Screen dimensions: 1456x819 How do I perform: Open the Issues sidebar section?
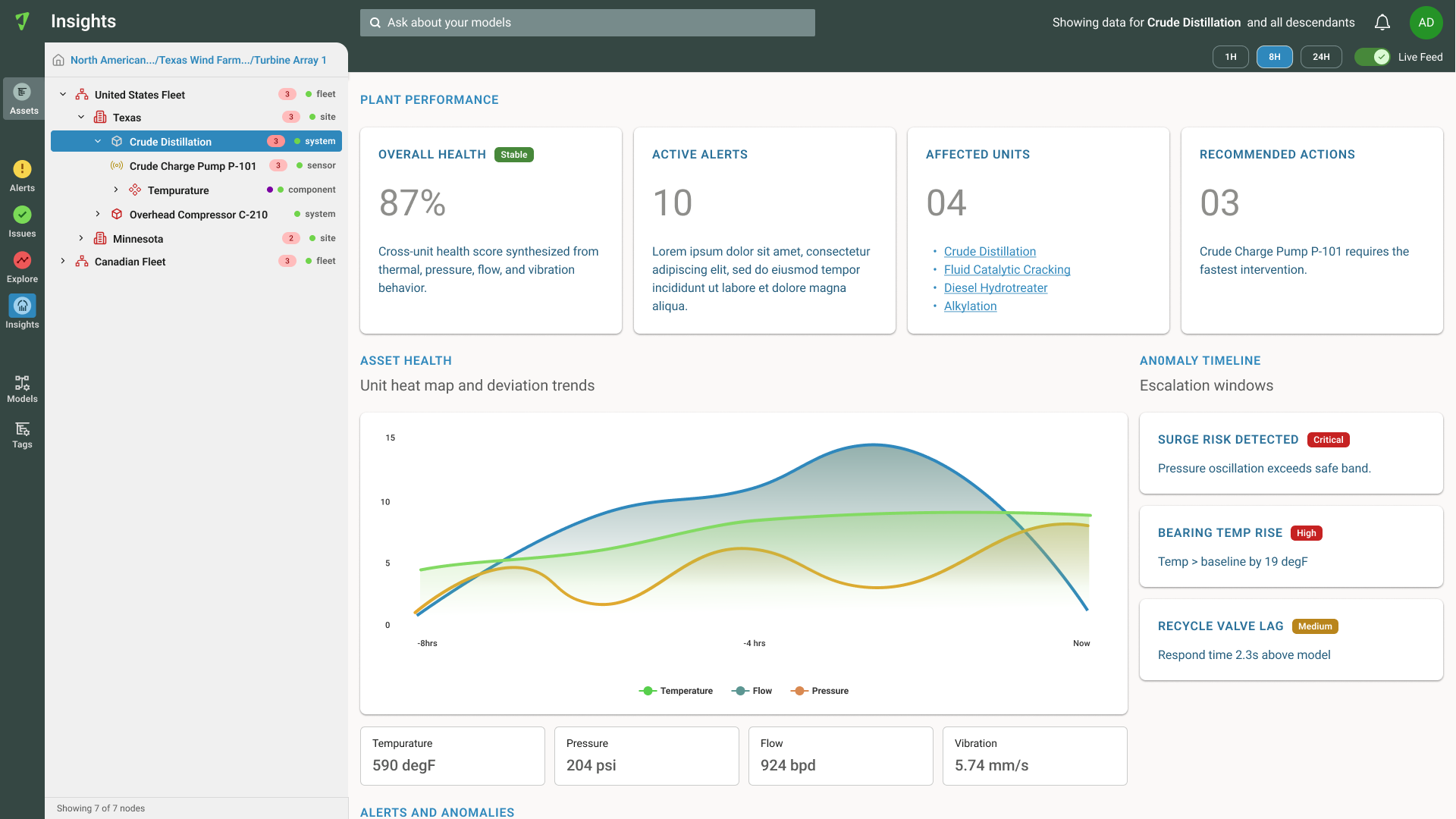(x=23, y=221)
